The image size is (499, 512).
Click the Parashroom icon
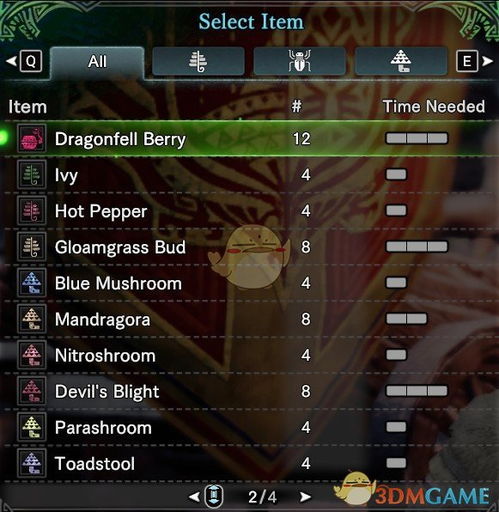pyautogui.click(x=32, y=427)
